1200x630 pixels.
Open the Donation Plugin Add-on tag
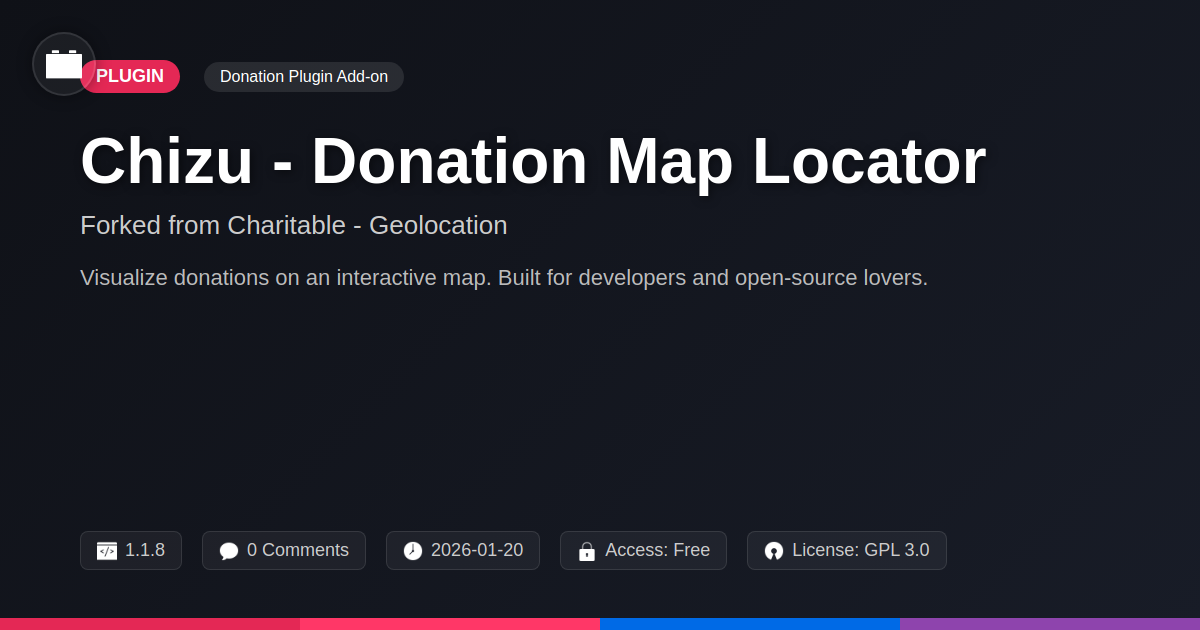(x=304, y=77)
